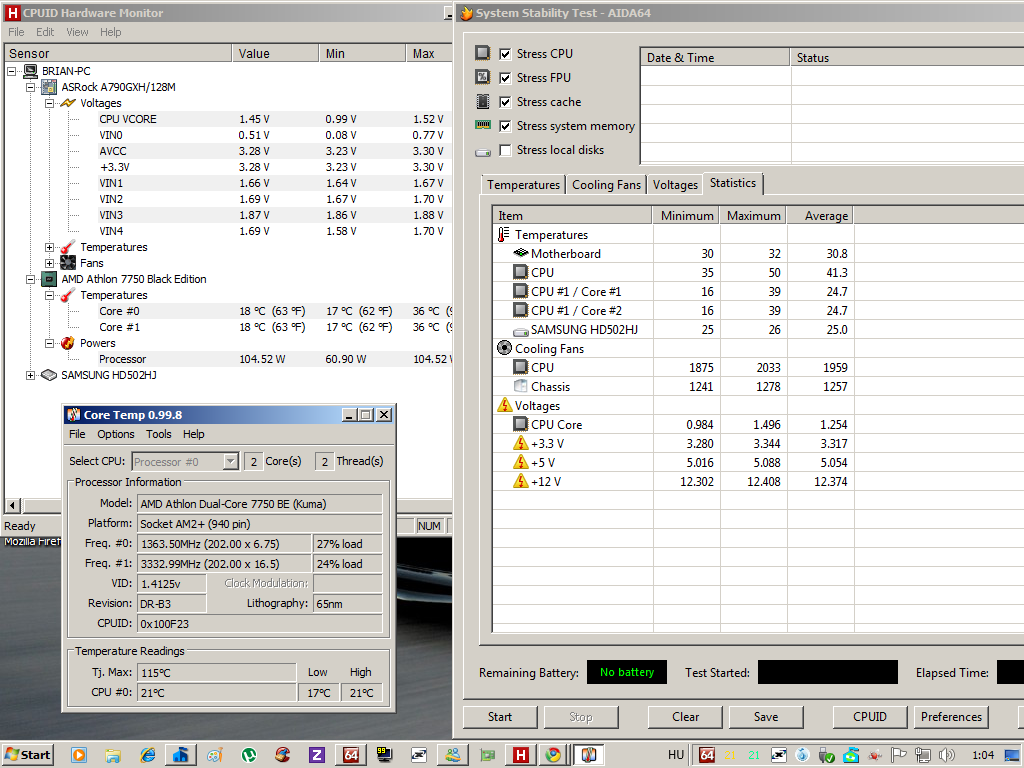Collapse the BRIAN-PC tree node
The image size is (1024, 768).
point(11,71)
